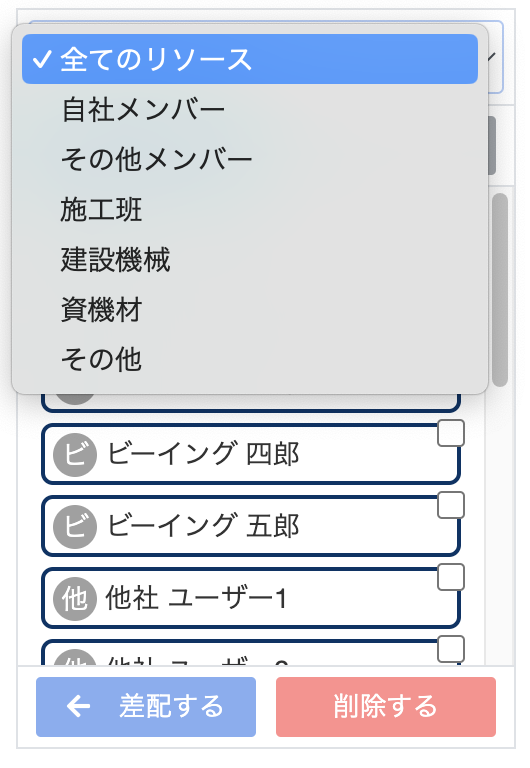Choose その他メンバー from the list

click(250, 159)
